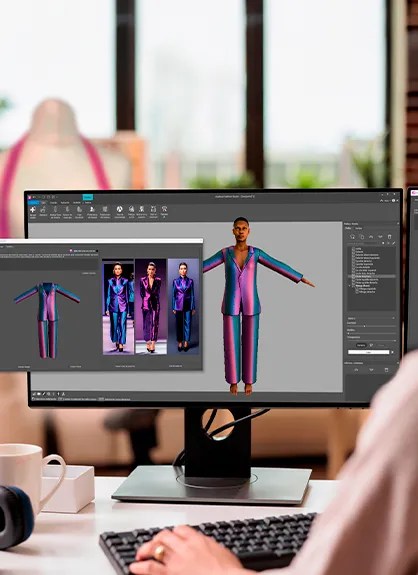Click the trash icon in the materials panel

coord(389,237)
